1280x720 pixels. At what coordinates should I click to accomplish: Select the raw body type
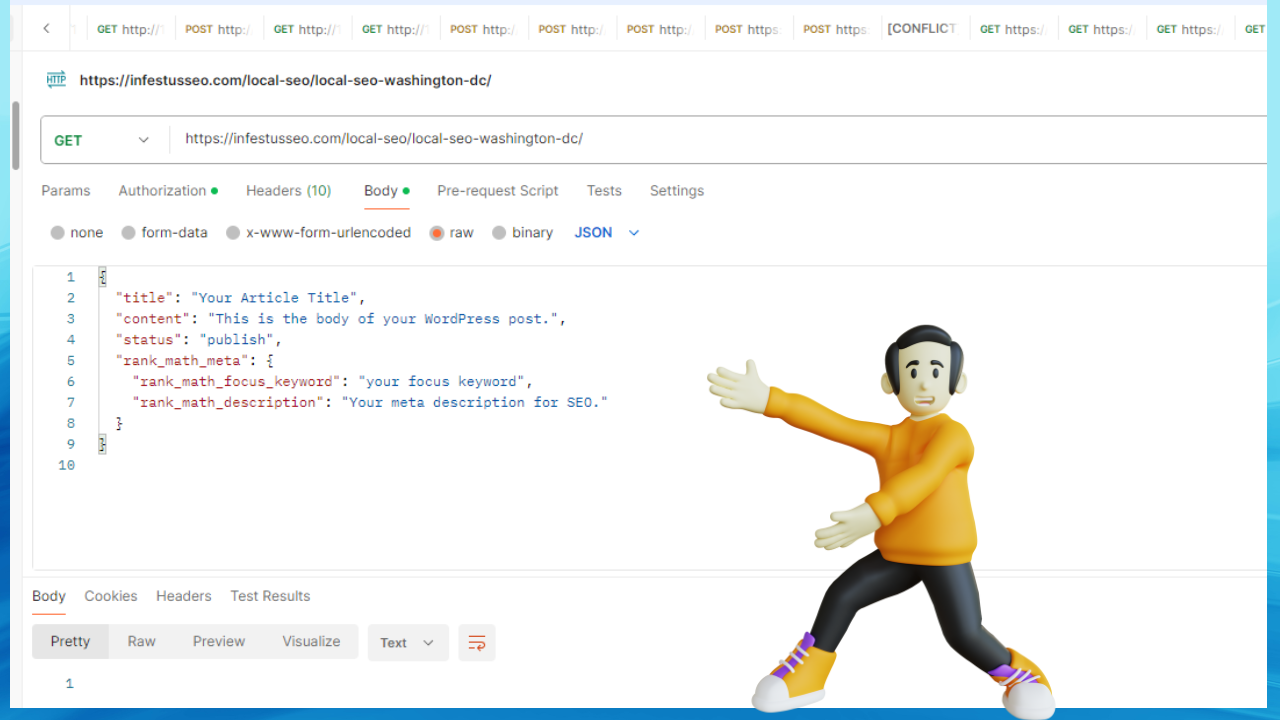pyautogui.click(x=452, y=232)
